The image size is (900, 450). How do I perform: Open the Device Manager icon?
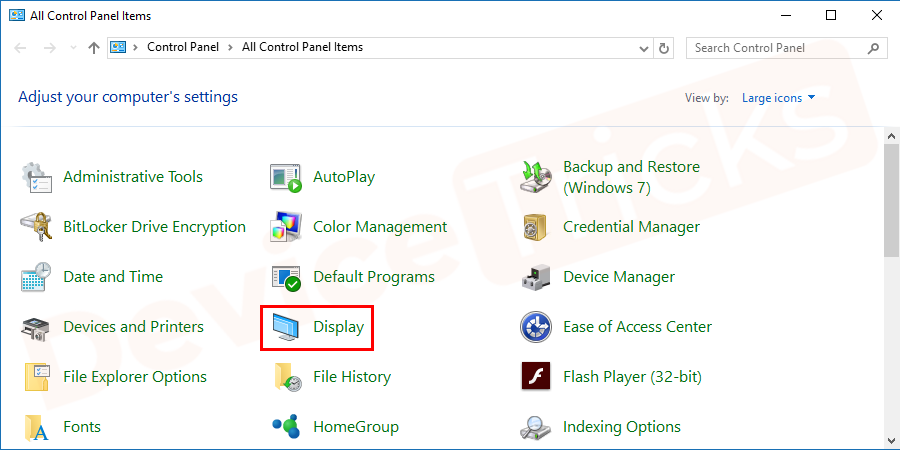(536, 277)
